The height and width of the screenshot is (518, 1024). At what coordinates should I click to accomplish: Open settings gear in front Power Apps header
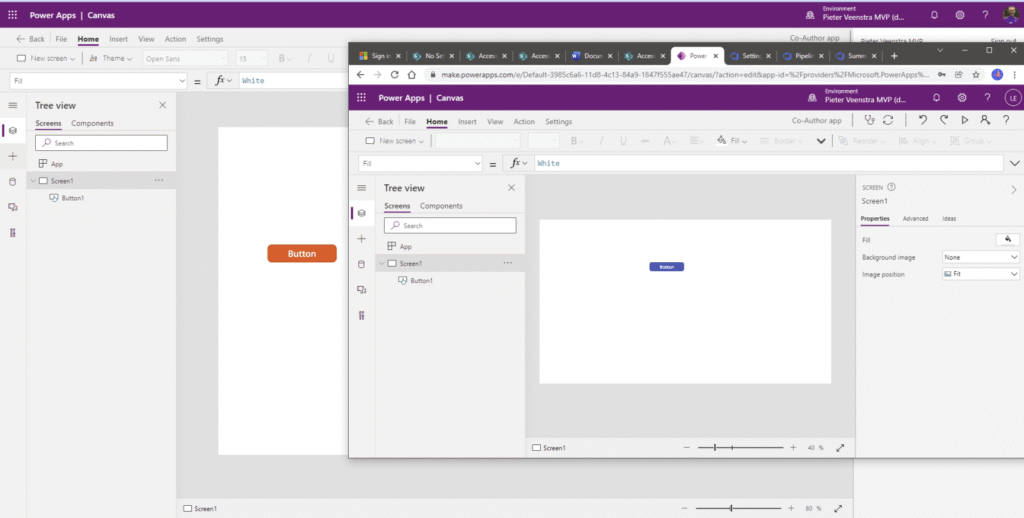coord(962,98)
